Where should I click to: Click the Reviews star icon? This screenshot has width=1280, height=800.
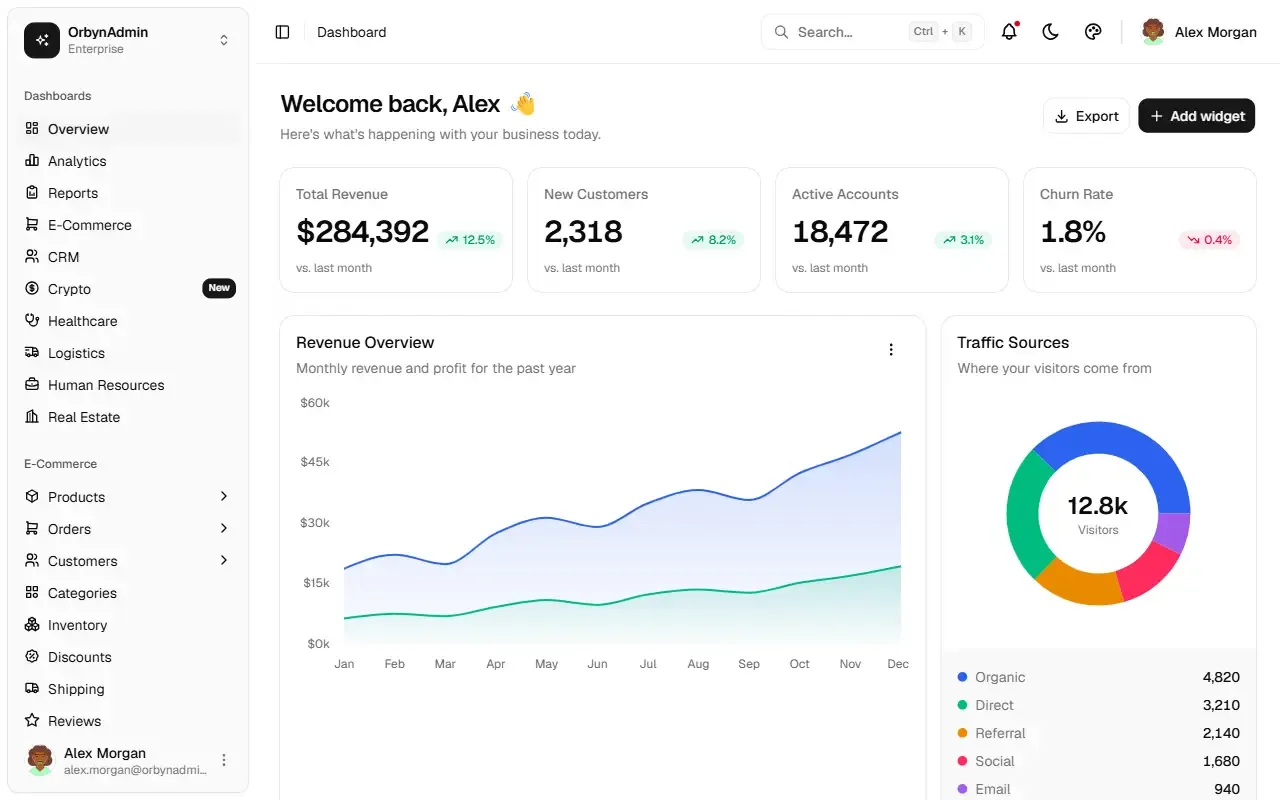(x=32, y=721)
